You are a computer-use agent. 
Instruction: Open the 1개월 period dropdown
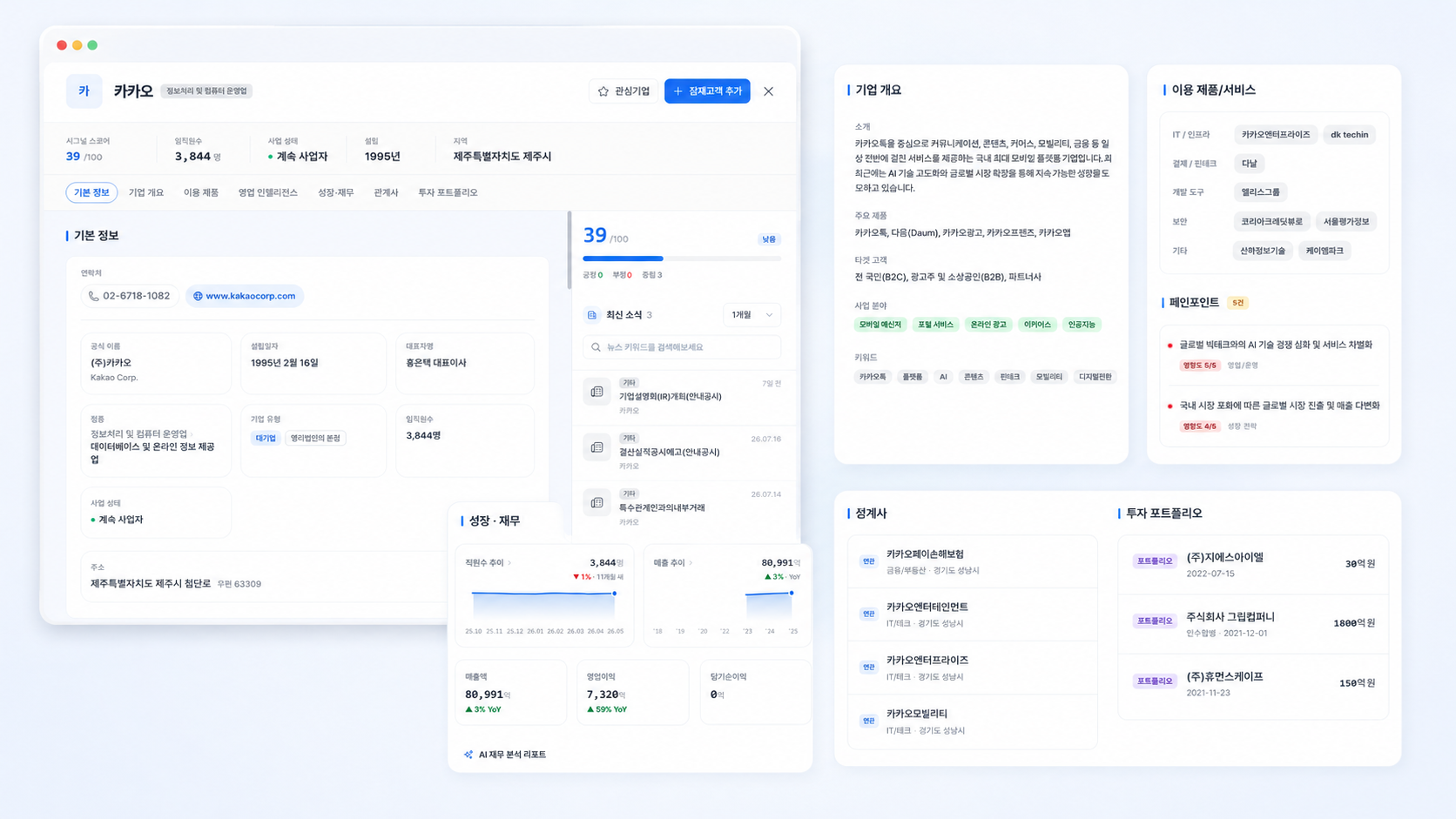(752, 315)
